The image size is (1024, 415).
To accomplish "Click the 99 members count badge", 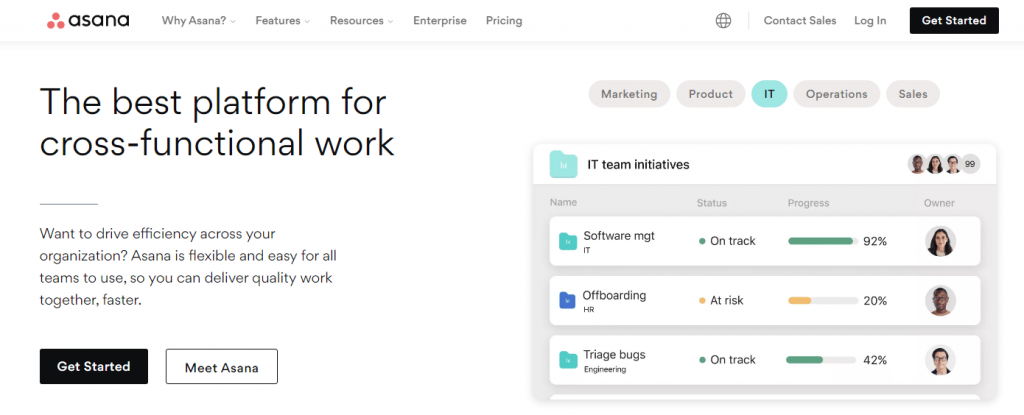I will click(x=970, y=164).
